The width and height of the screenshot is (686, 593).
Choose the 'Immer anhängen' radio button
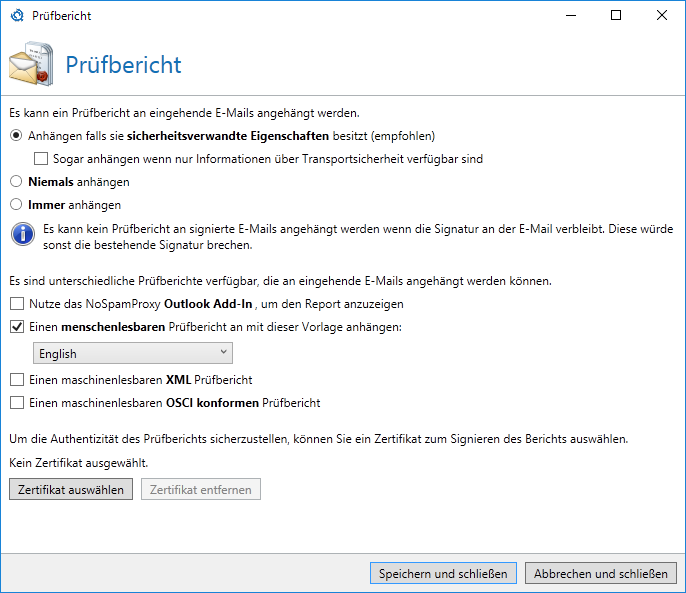[16, 204]
